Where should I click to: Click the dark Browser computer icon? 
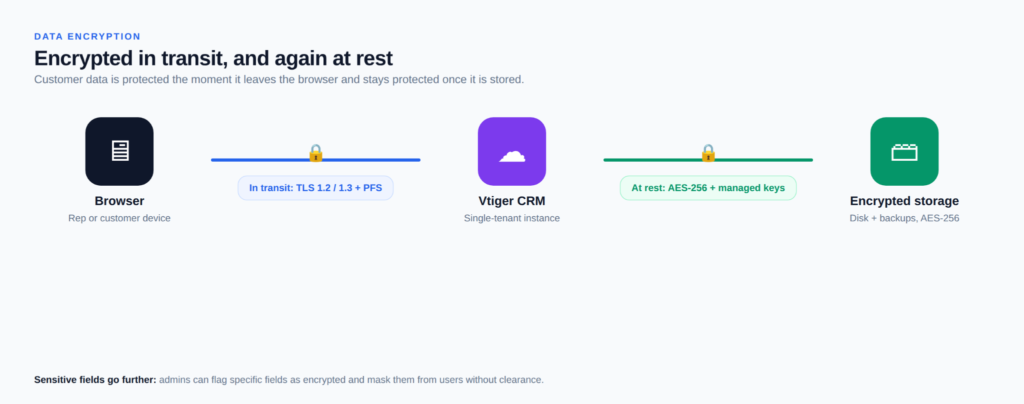point(120,151)
